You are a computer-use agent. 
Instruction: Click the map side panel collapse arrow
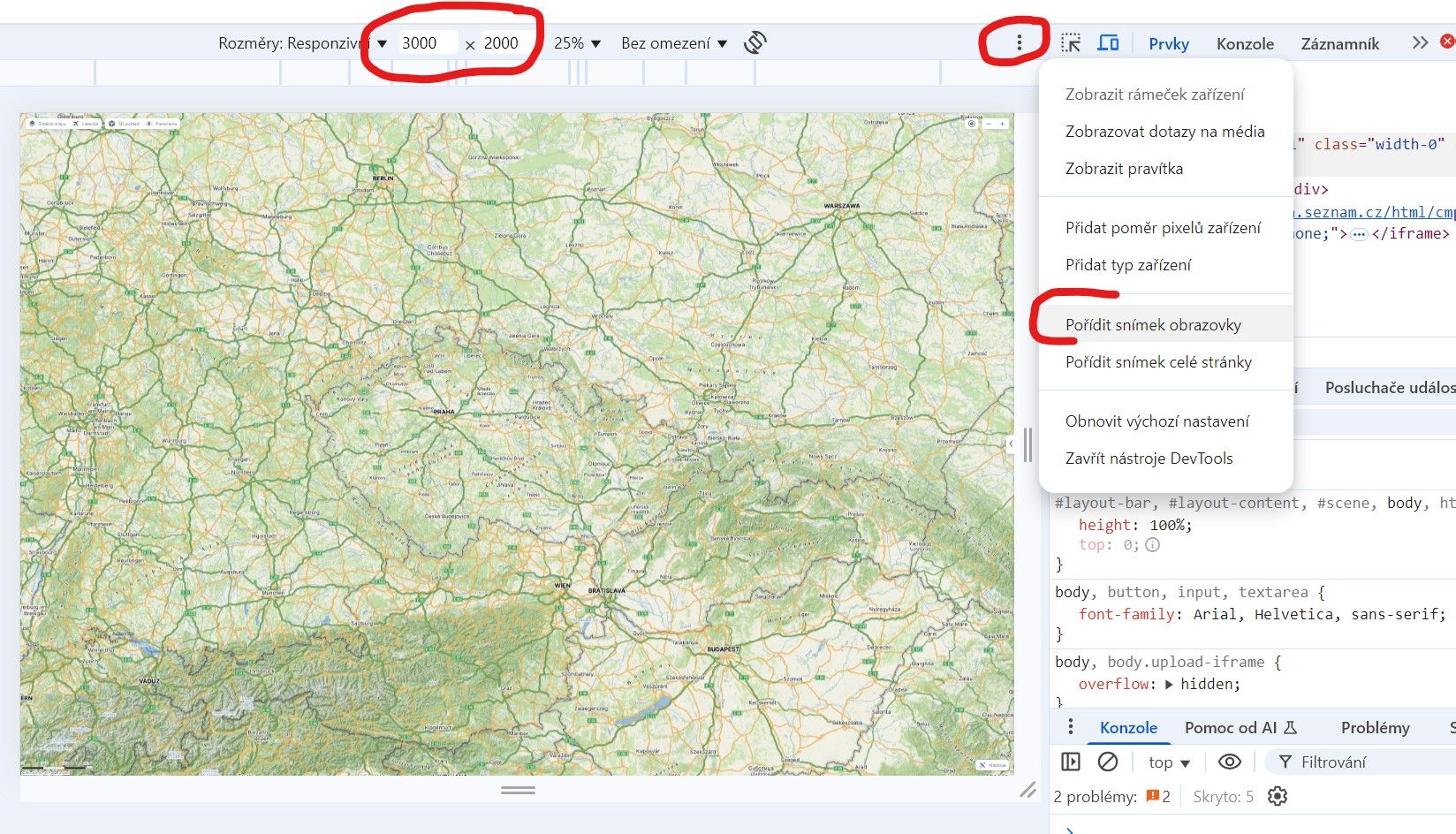[1010, 444]
